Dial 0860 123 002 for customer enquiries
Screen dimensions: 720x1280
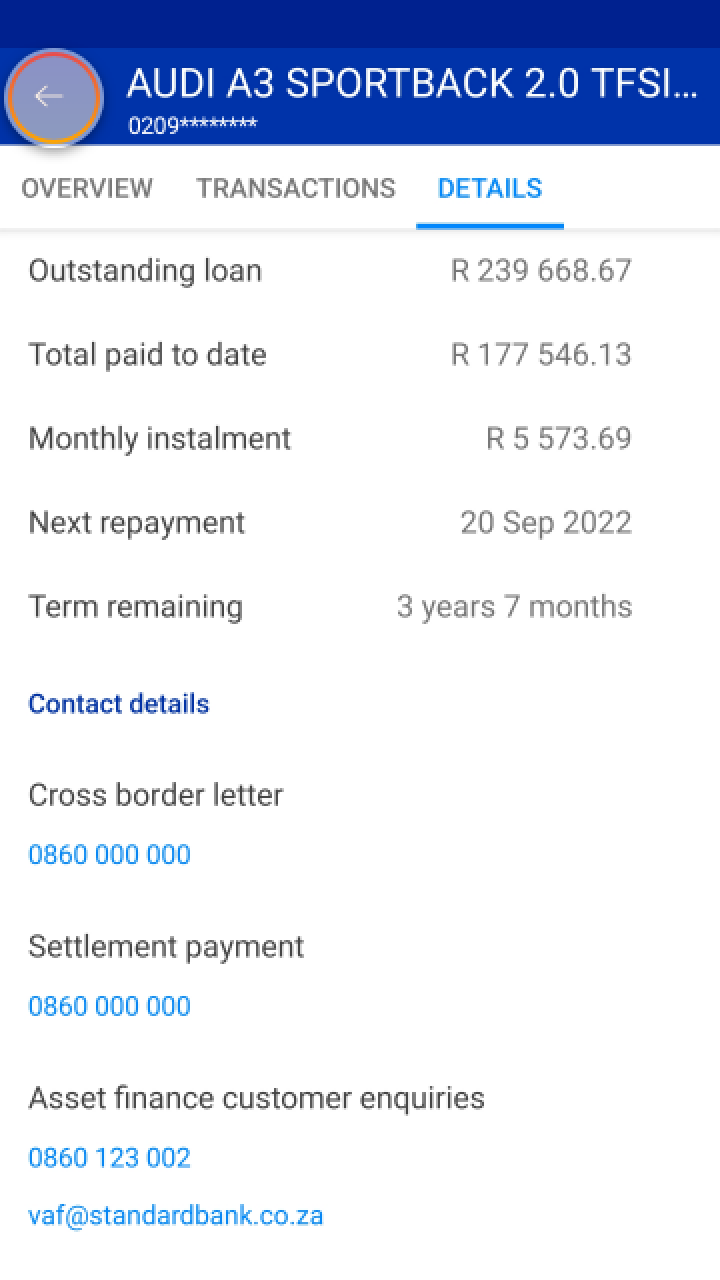coord(110,1158)
